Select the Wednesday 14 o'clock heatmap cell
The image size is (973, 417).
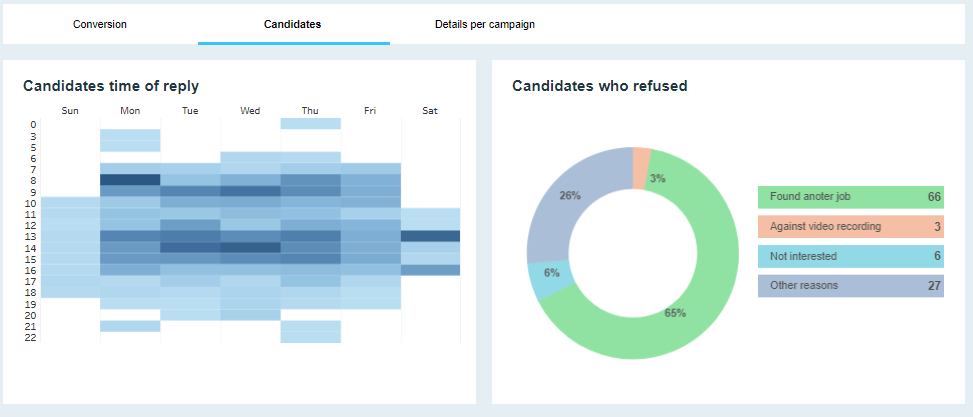tap(250, 247)
